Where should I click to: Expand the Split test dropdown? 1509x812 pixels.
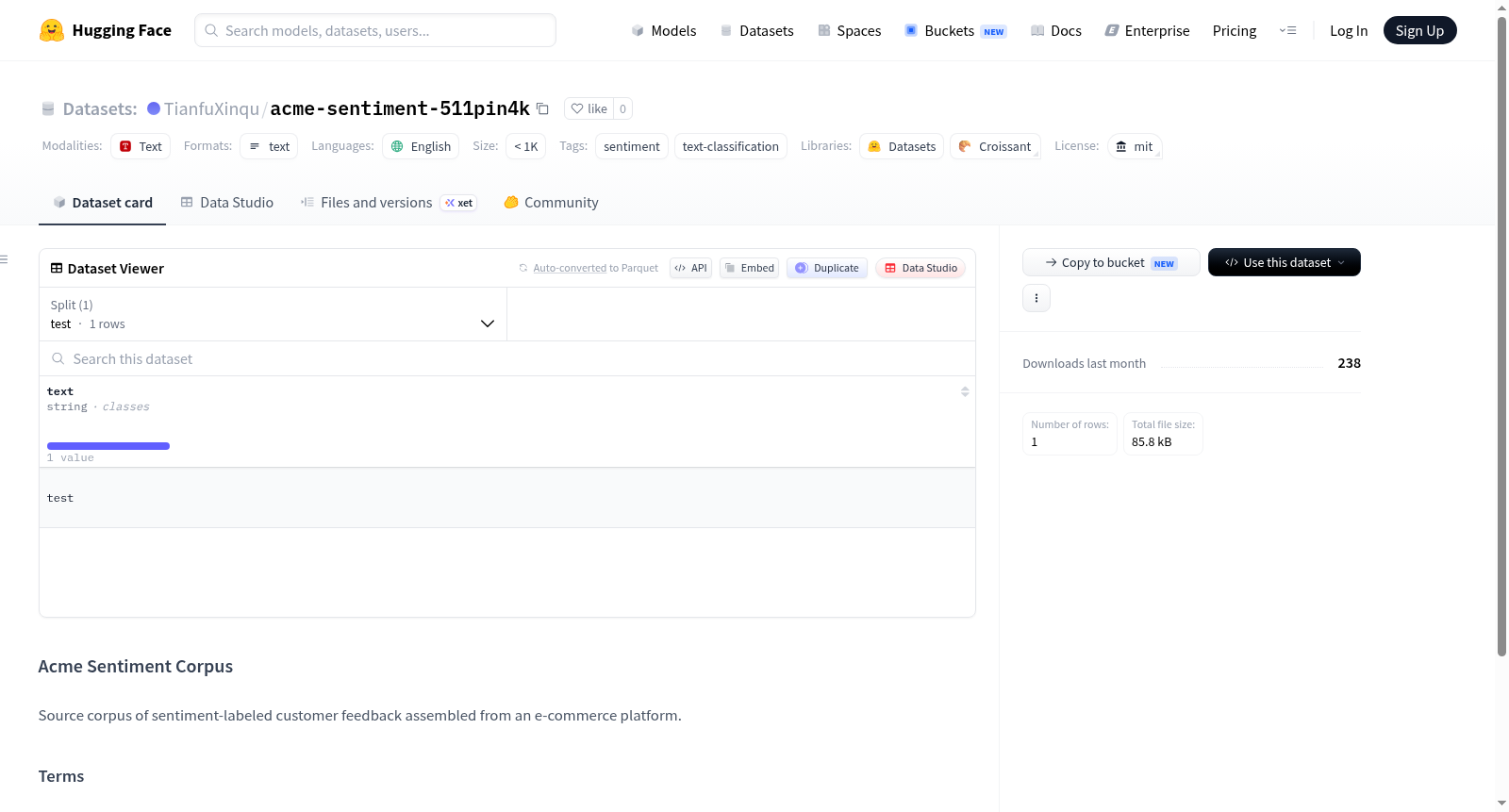coord(274,314)
